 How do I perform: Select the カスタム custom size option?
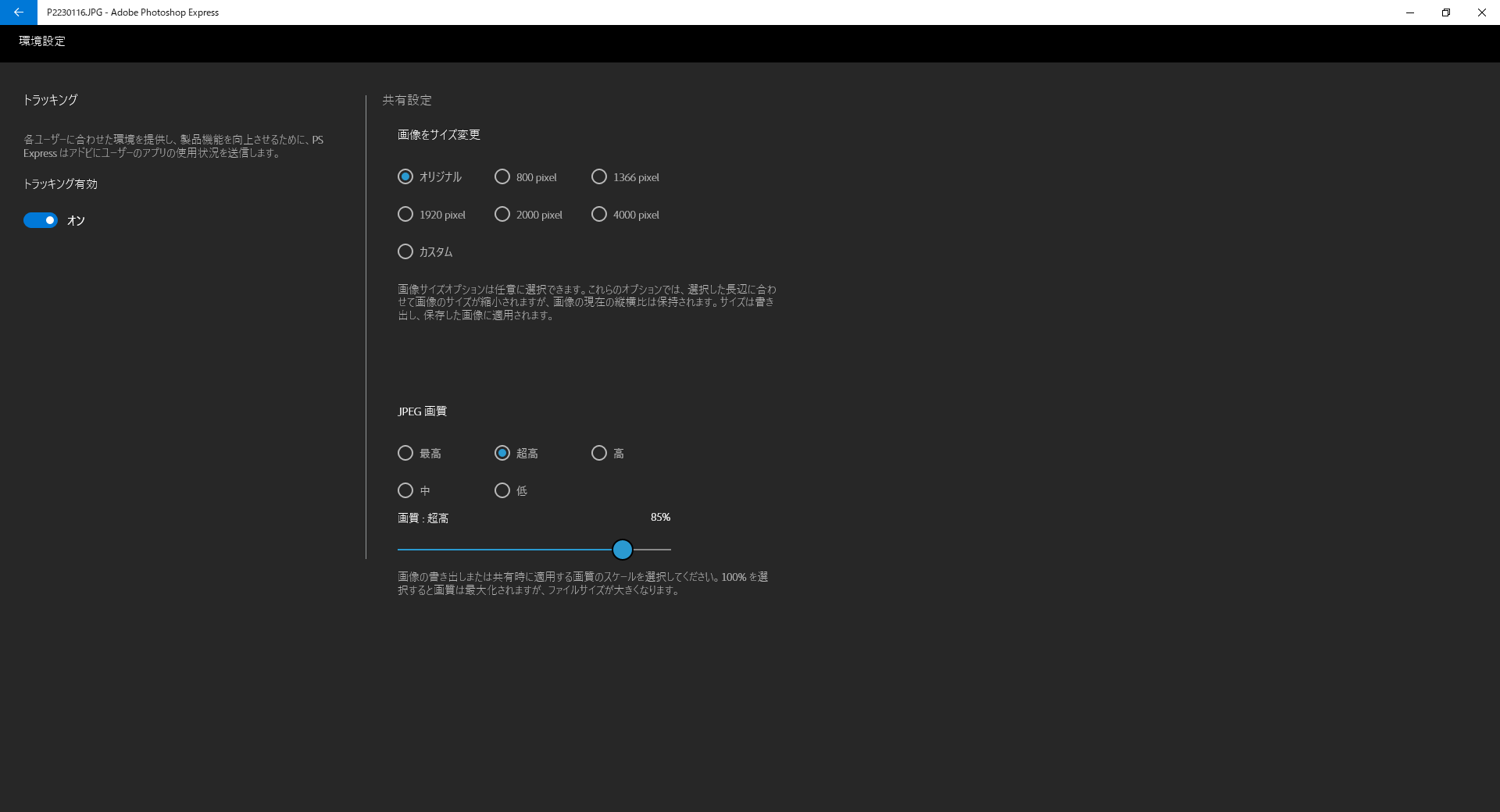(x=405, y=252)
